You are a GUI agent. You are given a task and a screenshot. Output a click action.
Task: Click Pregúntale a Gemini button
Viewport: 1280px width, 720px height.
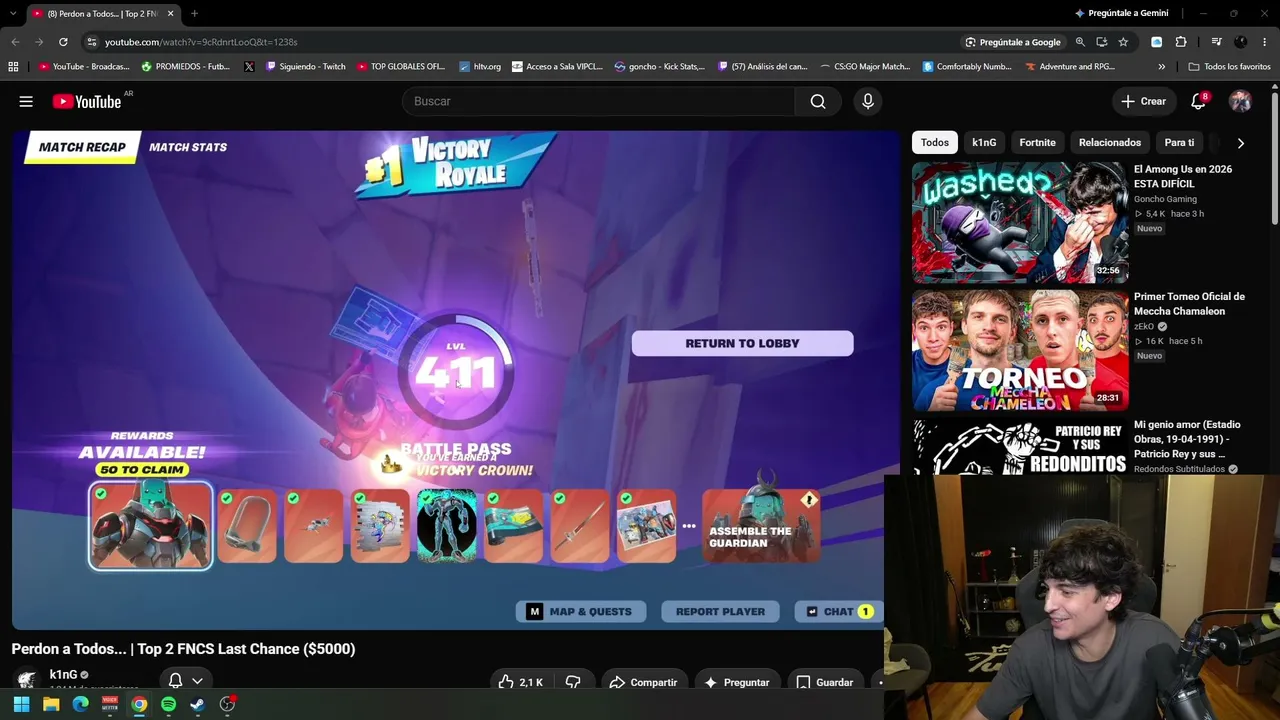coord(1121,13)
